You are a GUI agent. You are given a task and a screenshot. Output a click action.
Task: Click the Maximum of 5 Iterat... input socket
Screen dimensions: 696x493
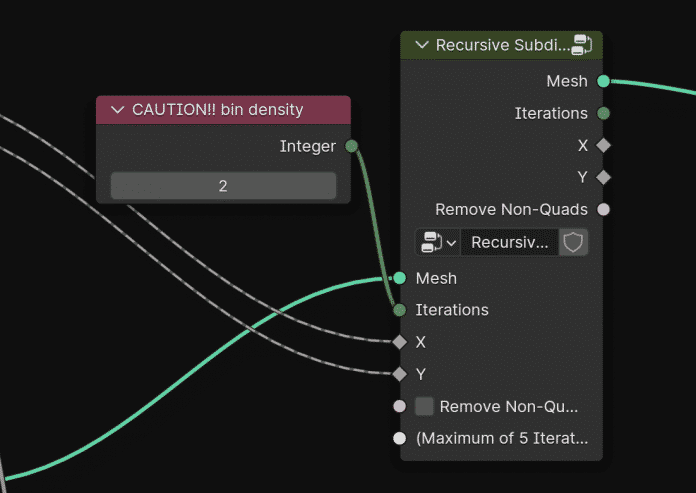[399, 438]
